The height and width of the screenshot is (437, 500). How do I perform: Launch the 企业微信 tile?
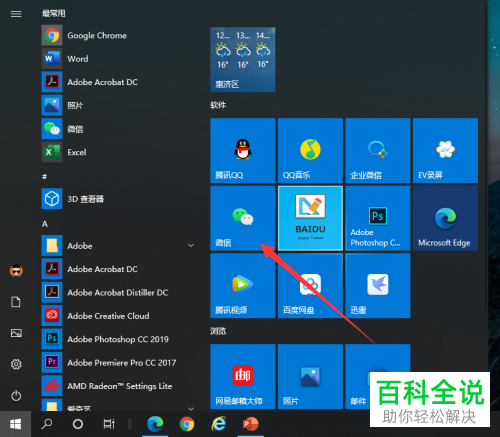[378, 150]
